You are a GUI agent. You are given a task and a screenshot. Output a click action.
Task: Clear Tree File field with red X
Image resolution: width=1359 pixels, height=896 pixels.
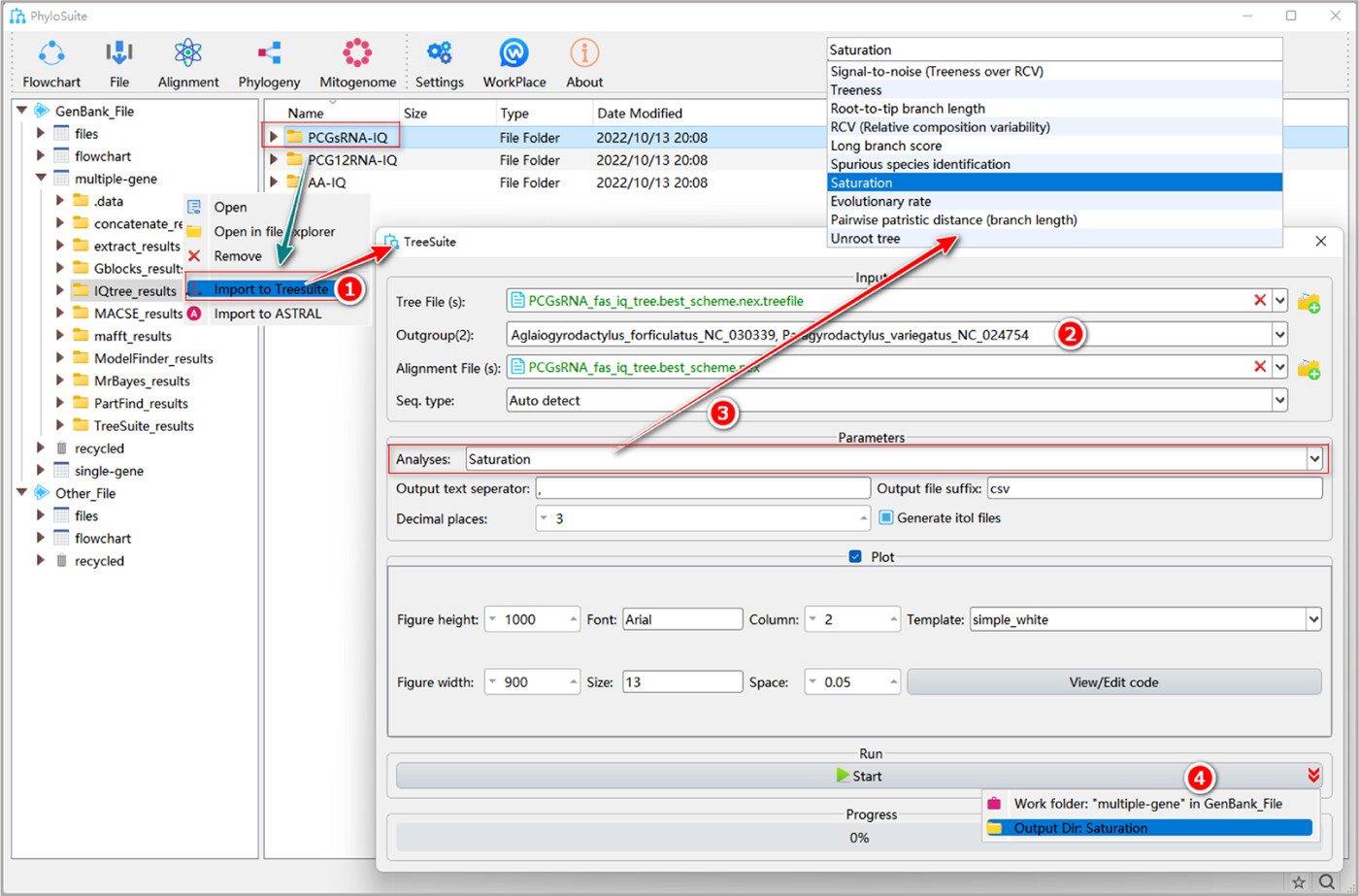(1260, 301)
